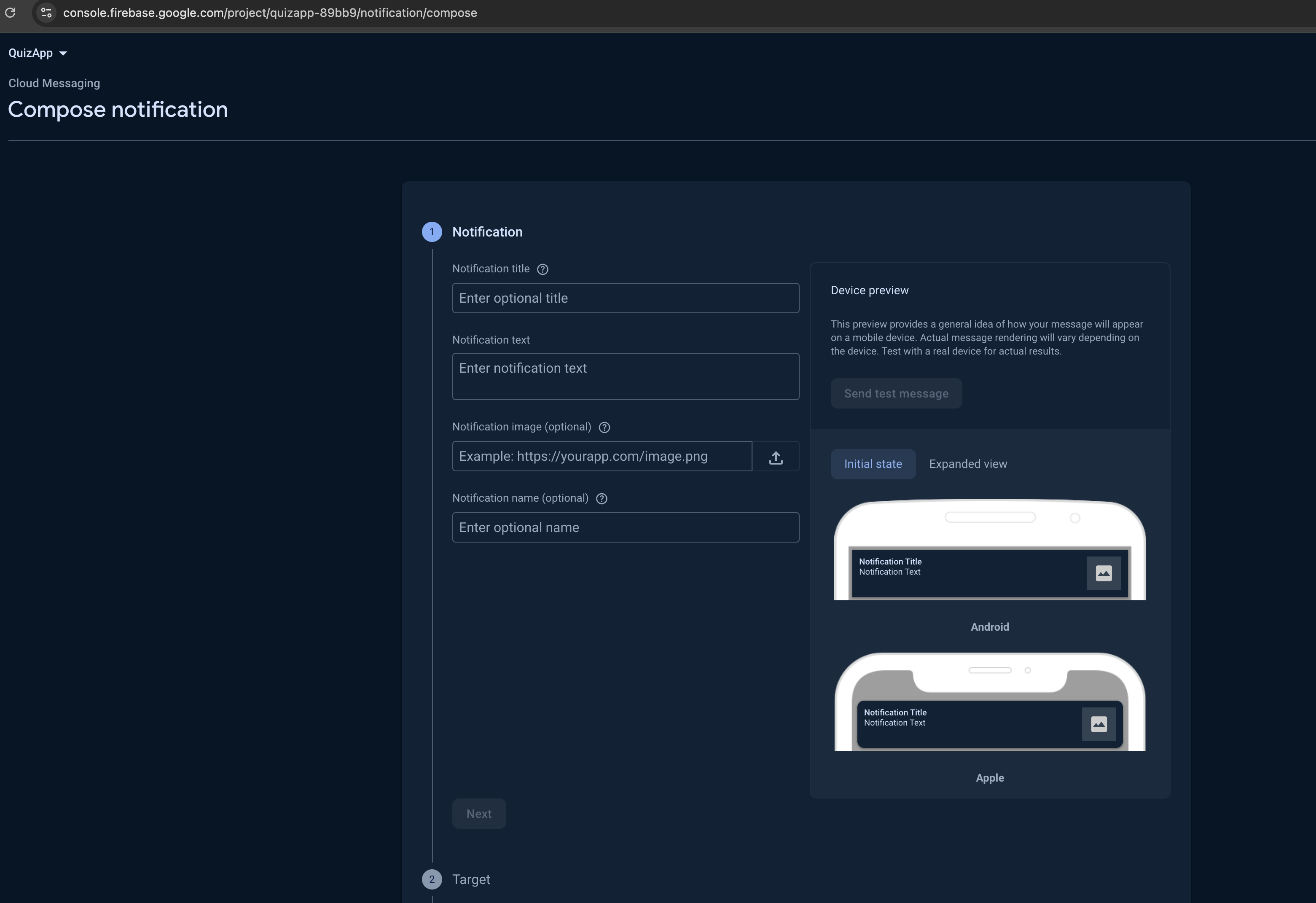Click the Apple preview image placeholder icon
Viewport: 1316px width, 903px height.
tap(1098, 724)
